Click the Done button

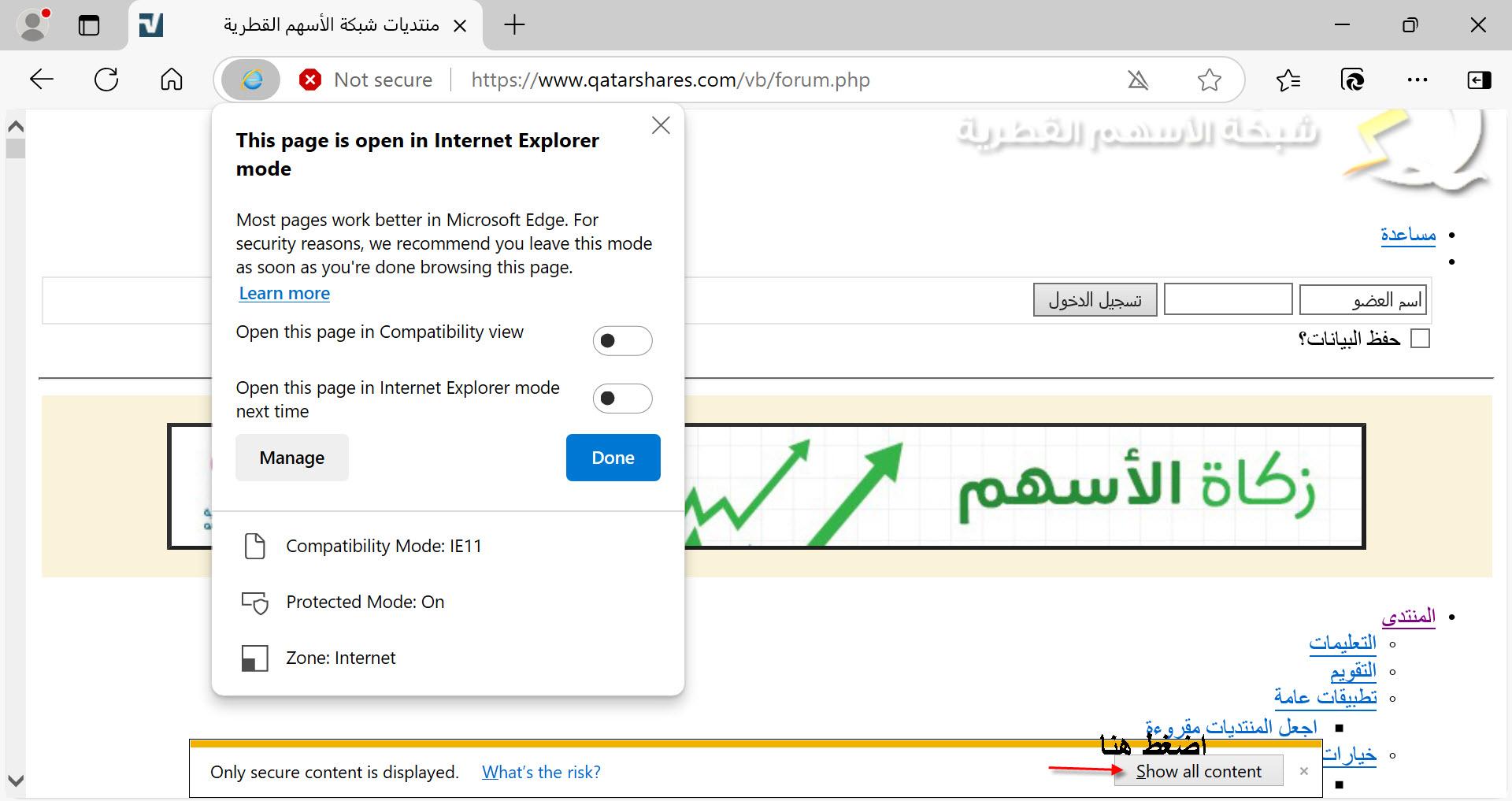coord(613,458)
